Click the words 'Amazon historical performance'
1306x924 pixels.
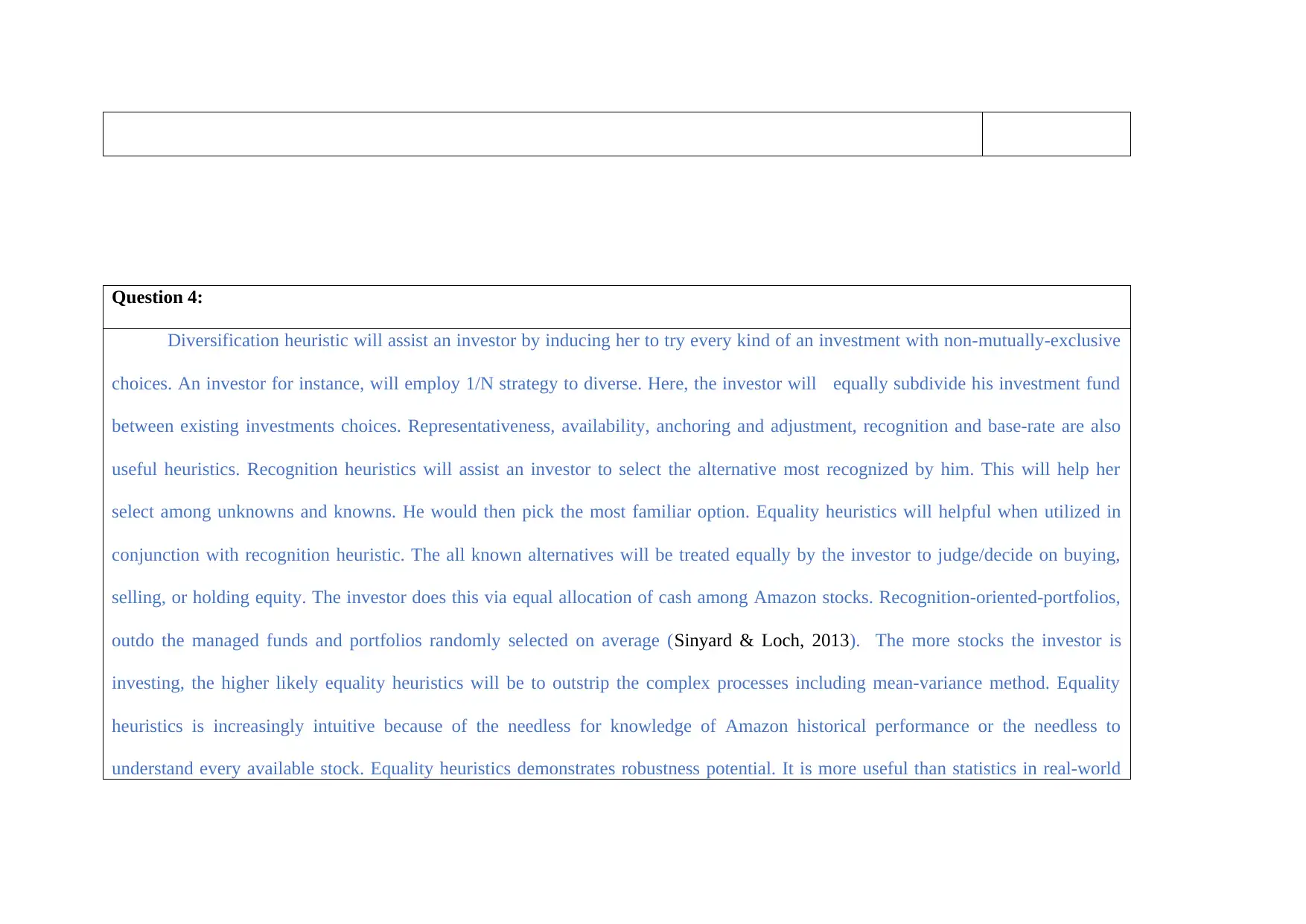(847, 727)
